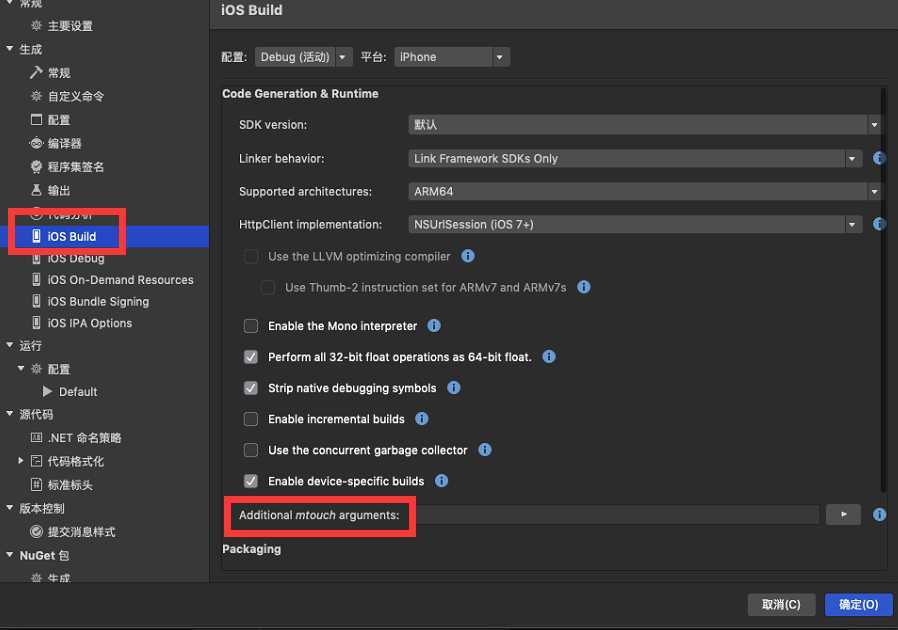Open the 配置 Debug (活动) dropdown
This screenshot has width=898, height=630.
[x=303, y=57]
